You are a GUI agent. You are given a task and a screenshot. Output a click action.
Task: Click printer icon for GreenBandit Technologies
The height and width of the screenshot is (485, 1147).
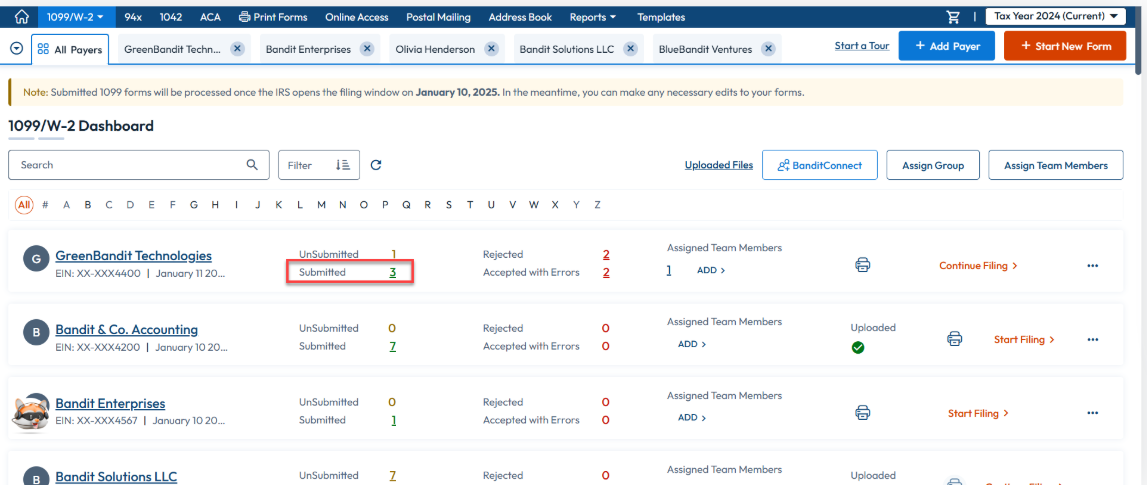click(x=862, y=265)
